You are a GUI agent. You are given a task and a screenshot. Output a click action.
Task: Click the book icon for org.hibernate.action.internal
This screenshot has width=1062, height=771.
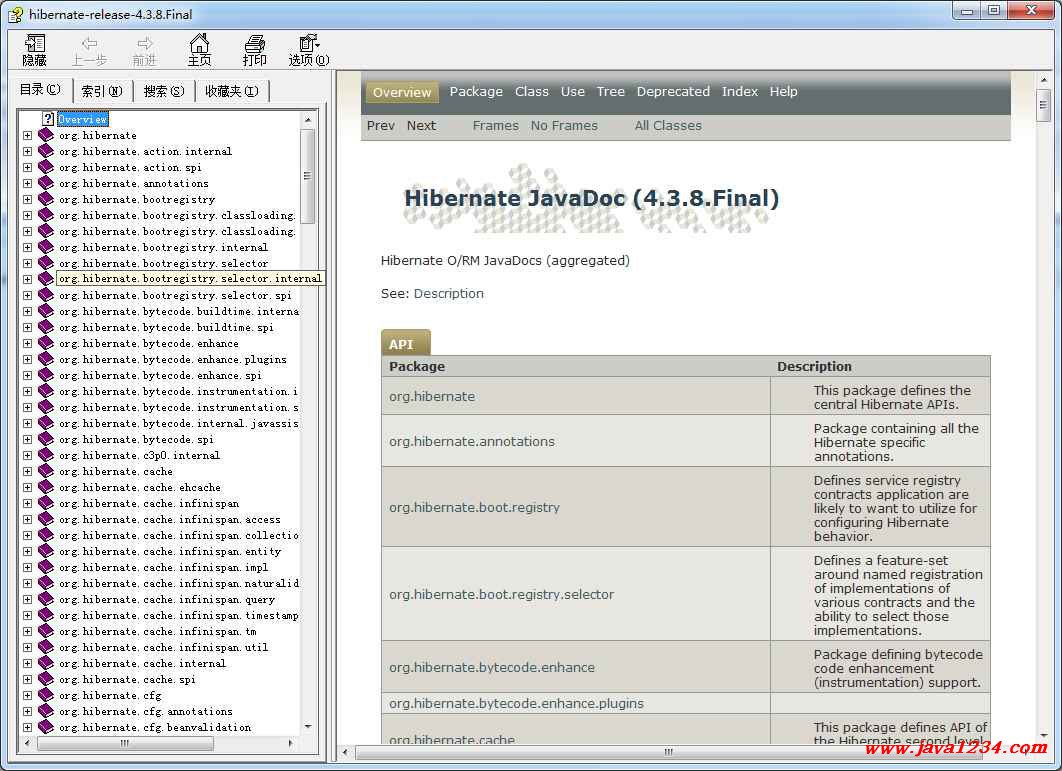[45, 151]
